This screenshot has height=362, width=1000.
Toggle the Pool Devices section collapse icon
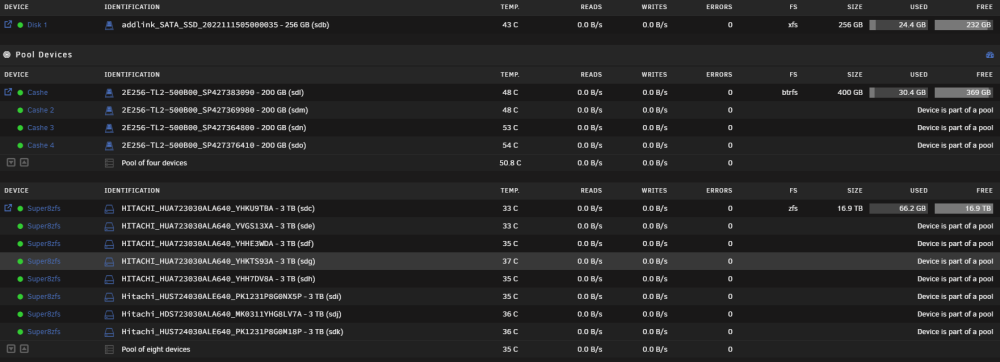click(x=7, y=55)
